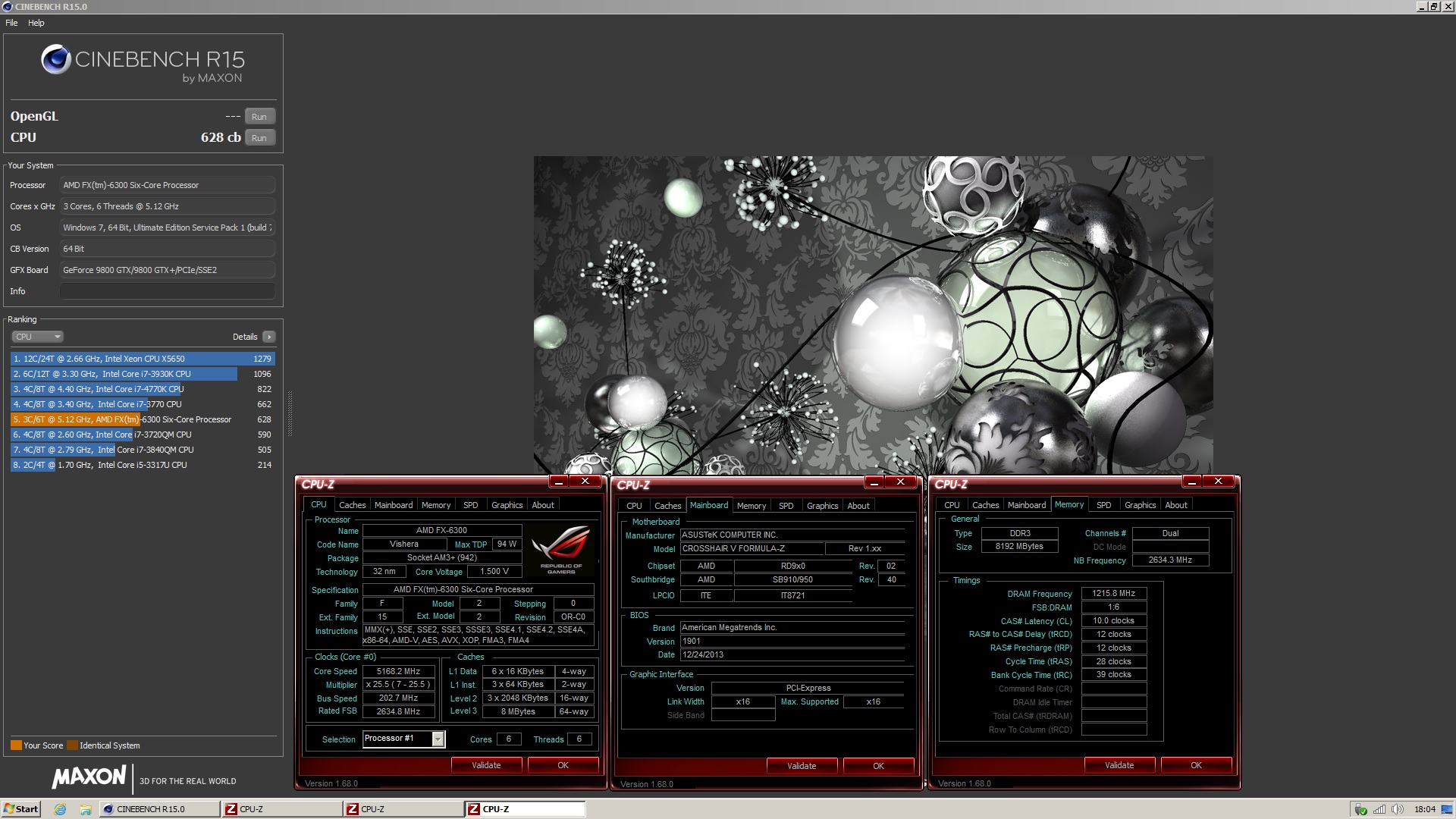Open the Help menu
1456x819 pixels.
36,23
